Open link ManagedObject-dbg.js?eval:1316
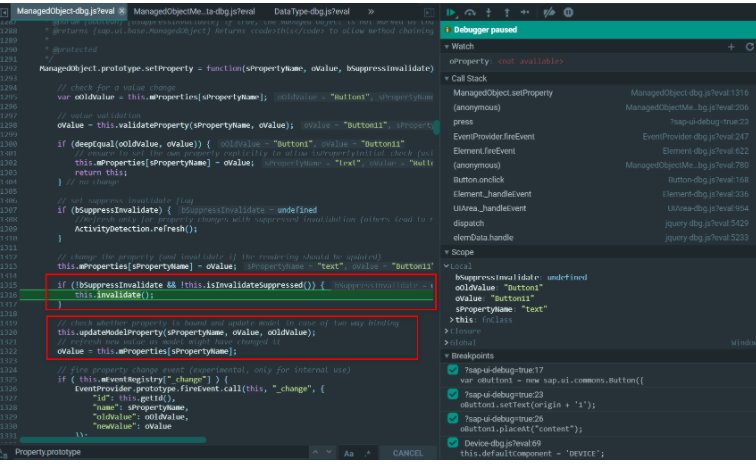The image size is (756, 464). pyautogui.click(x=689, y=93)
